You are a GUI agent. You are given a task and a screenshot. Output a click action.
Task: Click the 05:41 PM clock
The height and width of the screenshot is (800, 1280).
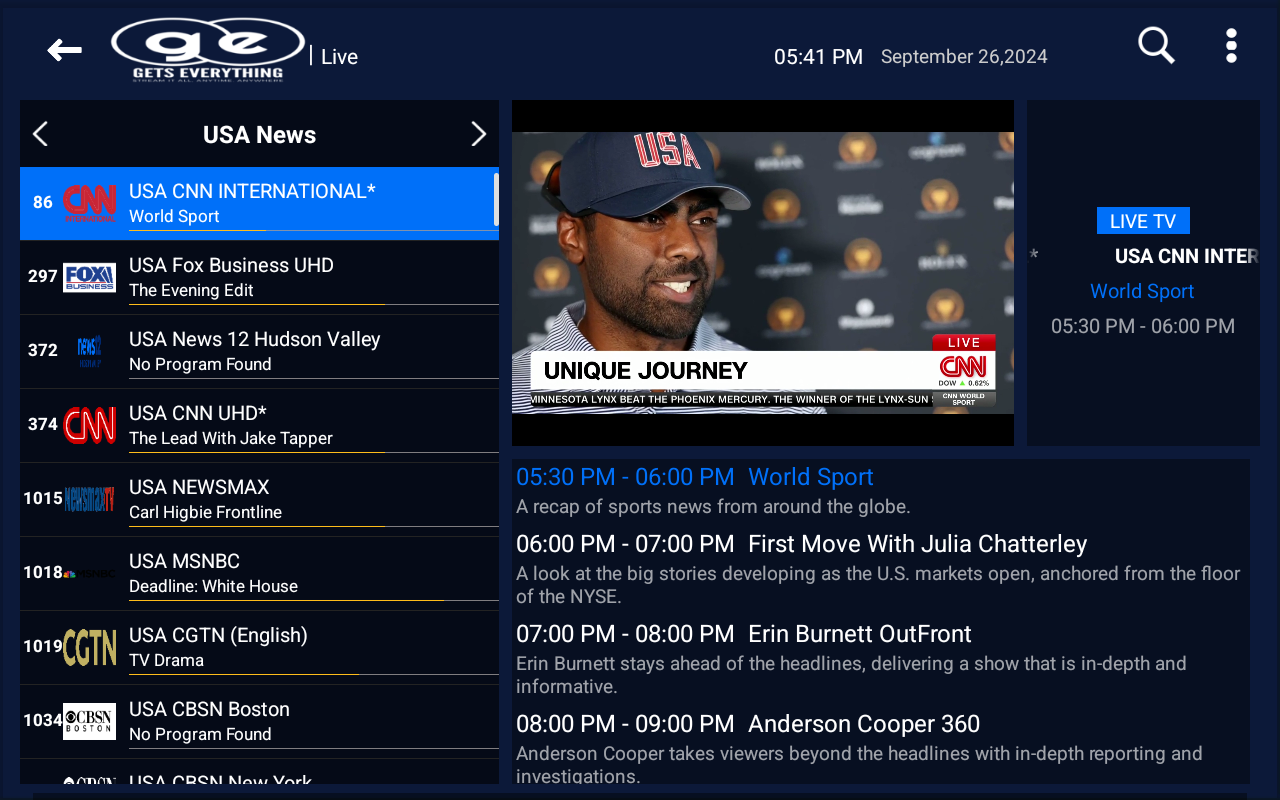[818, 57]
